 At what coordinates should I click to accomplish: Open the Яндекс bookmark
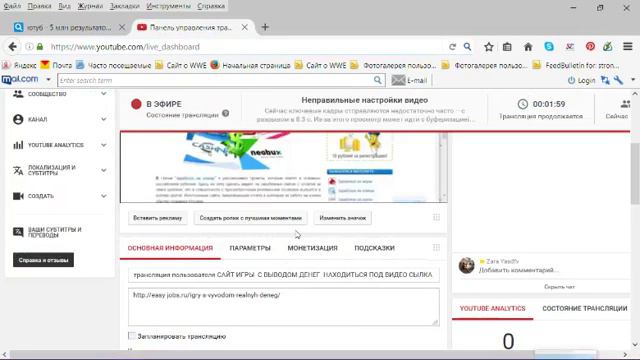click(x=20, y=65)
